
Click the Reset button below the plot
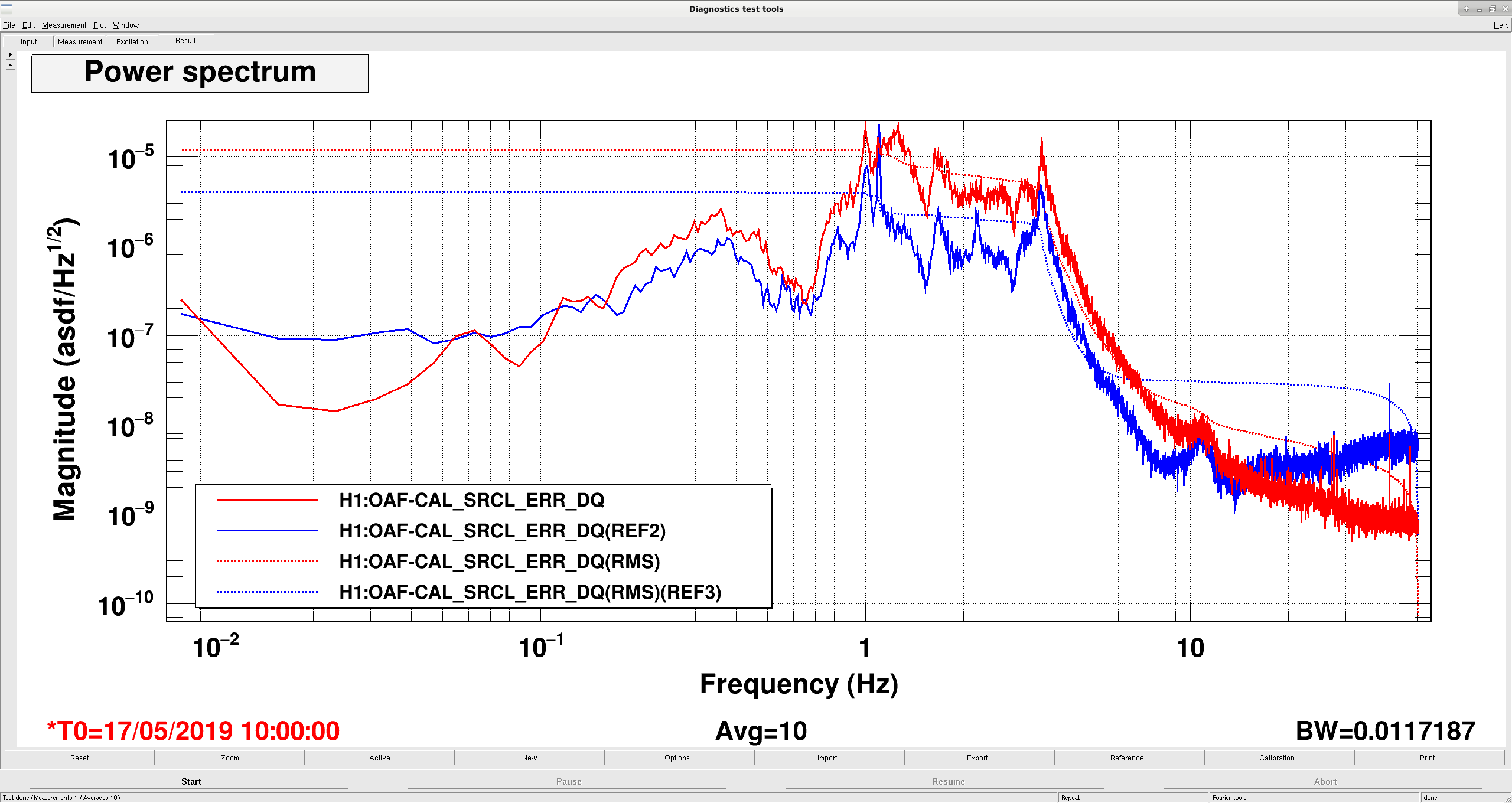[x=79, y=758]
